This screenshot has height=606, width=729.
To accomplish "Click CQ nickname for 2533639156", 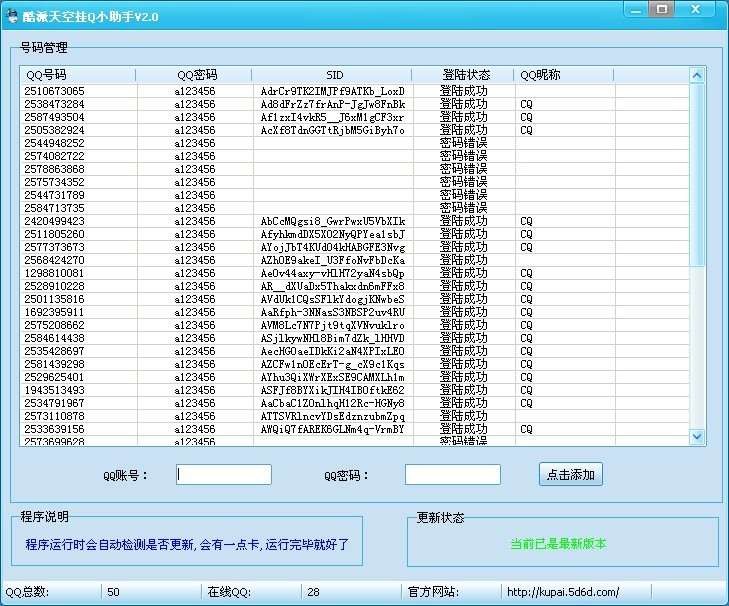I will pyautogui.click(x=526, y=430).
